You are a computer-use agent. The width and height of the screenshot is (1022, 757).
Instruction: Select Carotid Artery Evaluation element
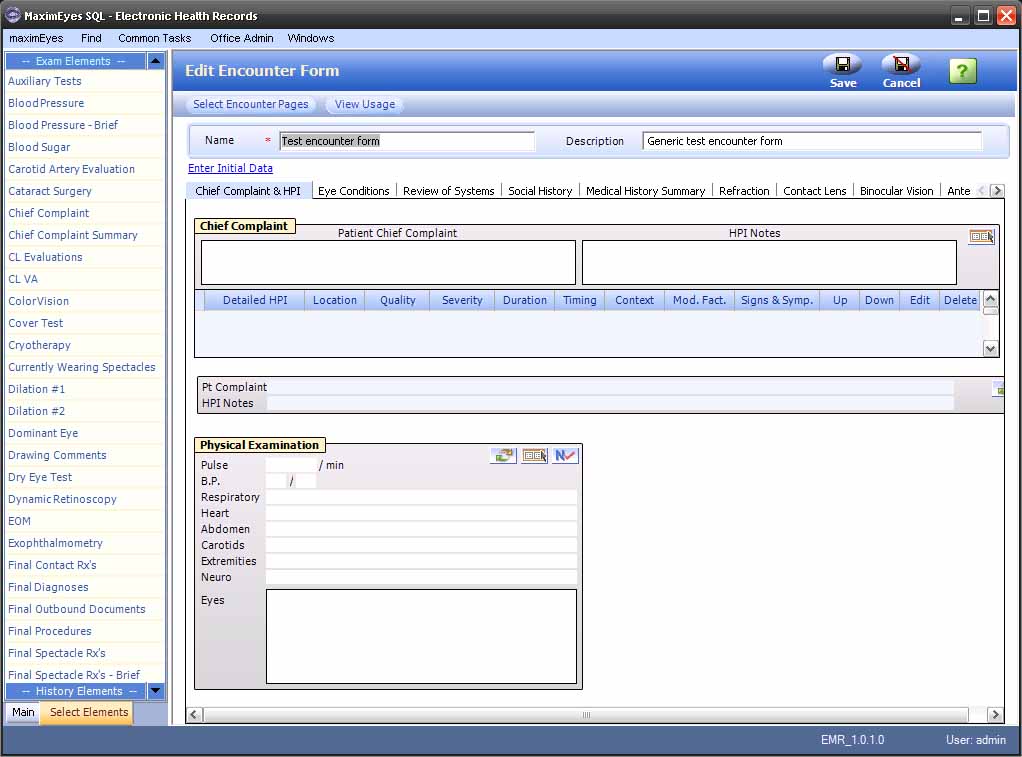[71, 169]
